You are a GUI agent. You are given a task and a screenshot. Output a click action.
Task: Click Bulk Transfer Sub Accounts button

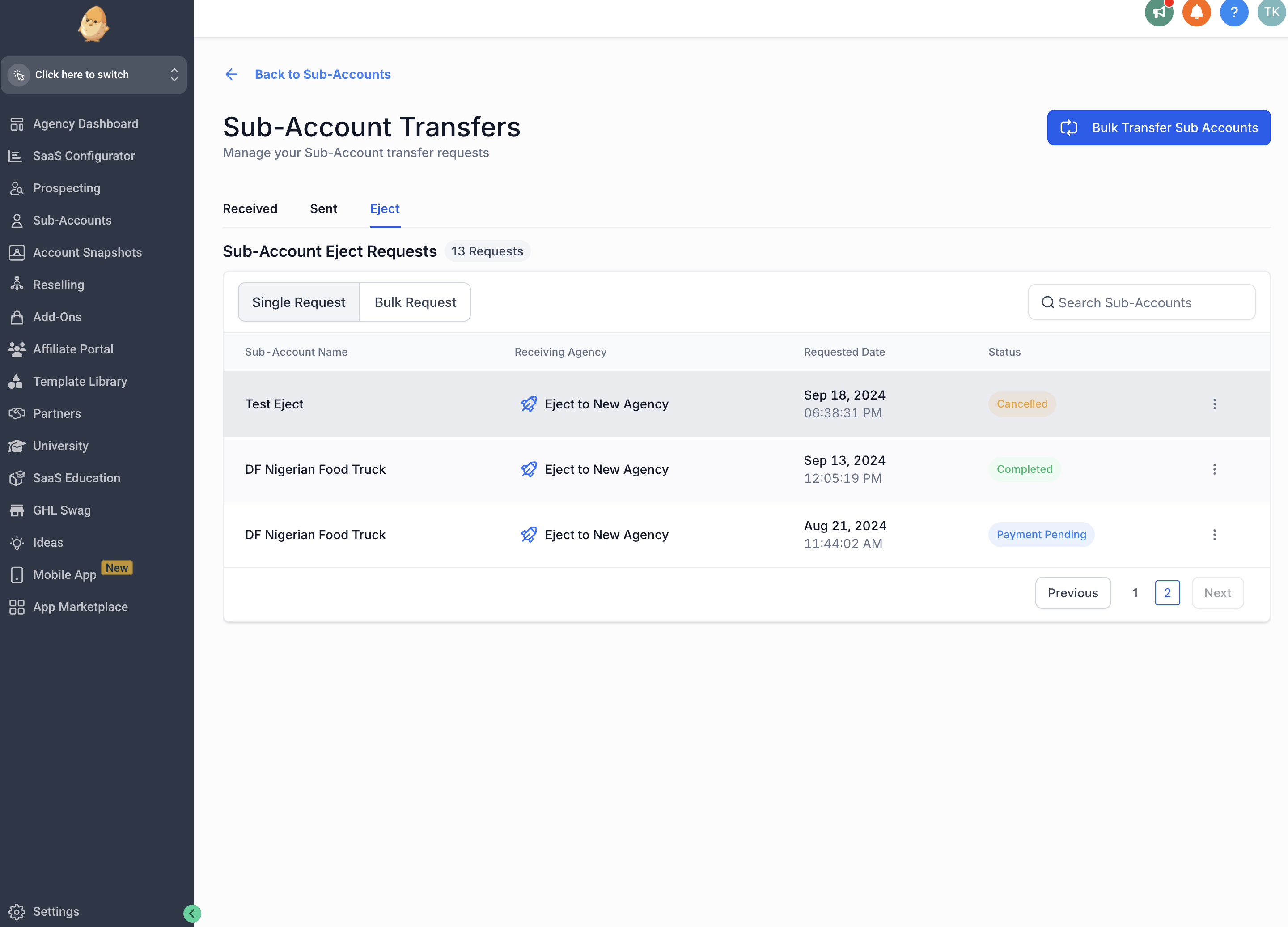tap(1158, 127)
